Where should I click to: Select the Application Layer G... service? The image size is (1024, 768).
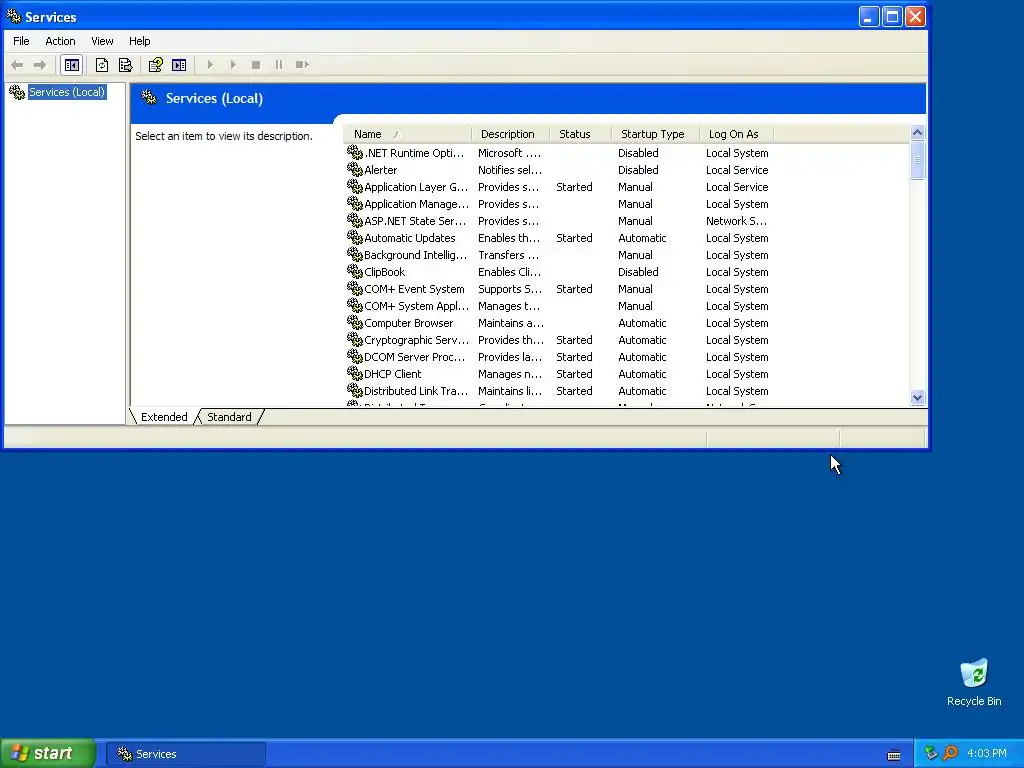(x=415, y=187)
